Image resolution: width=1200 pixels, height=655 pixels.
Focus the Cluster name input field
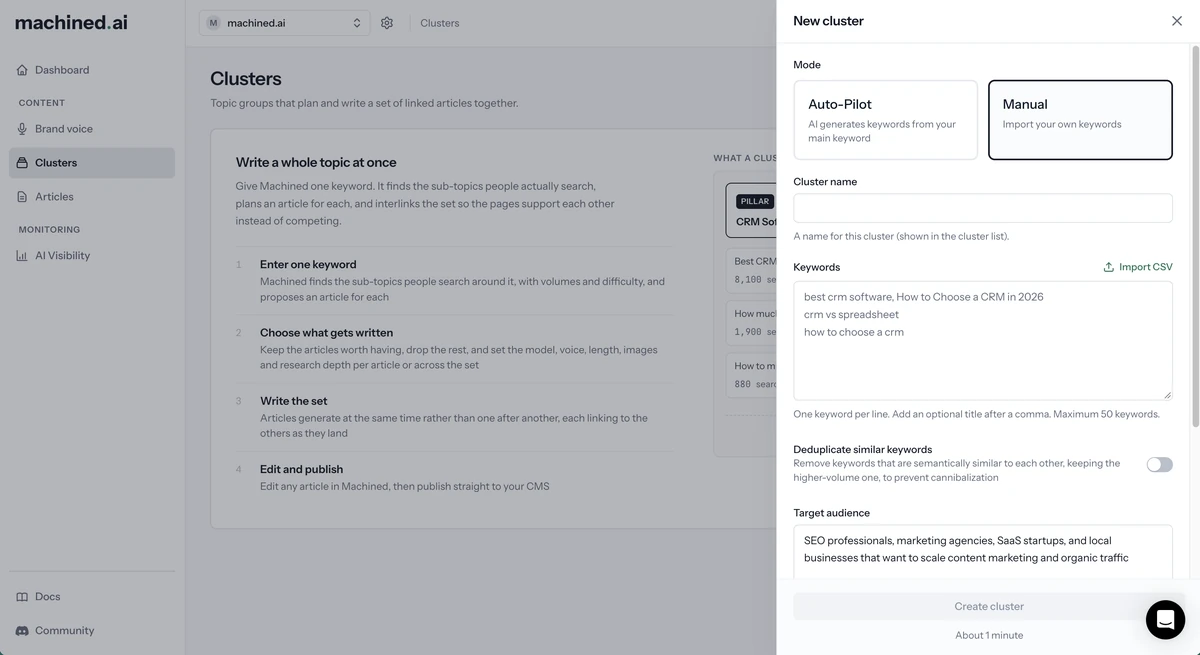[983, 208]
